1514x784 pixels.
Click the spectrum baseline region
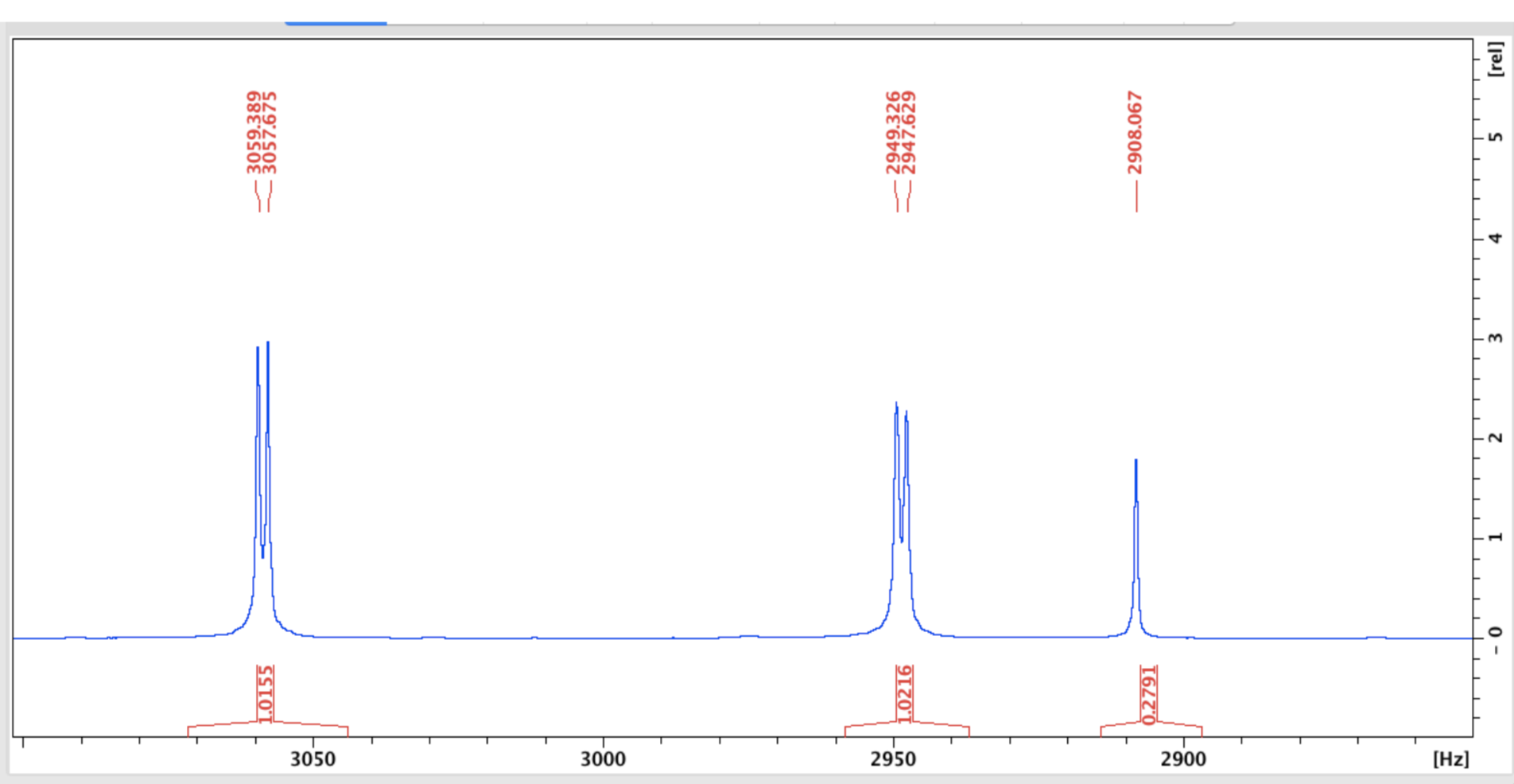636,637
